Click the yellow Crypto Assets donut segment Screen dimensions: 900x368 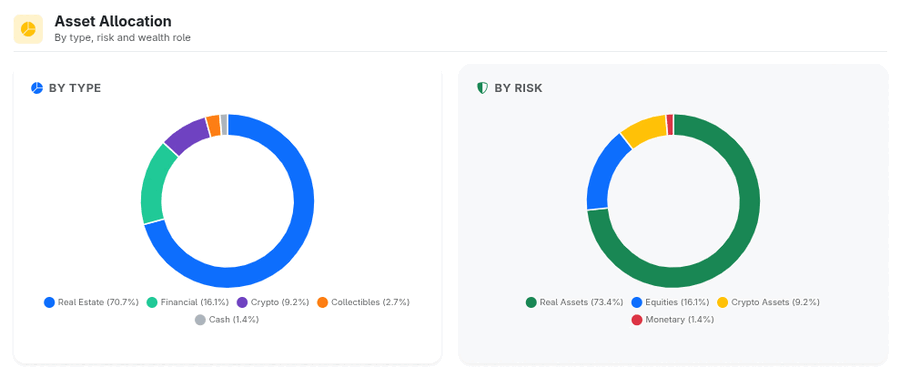(645, 129)
